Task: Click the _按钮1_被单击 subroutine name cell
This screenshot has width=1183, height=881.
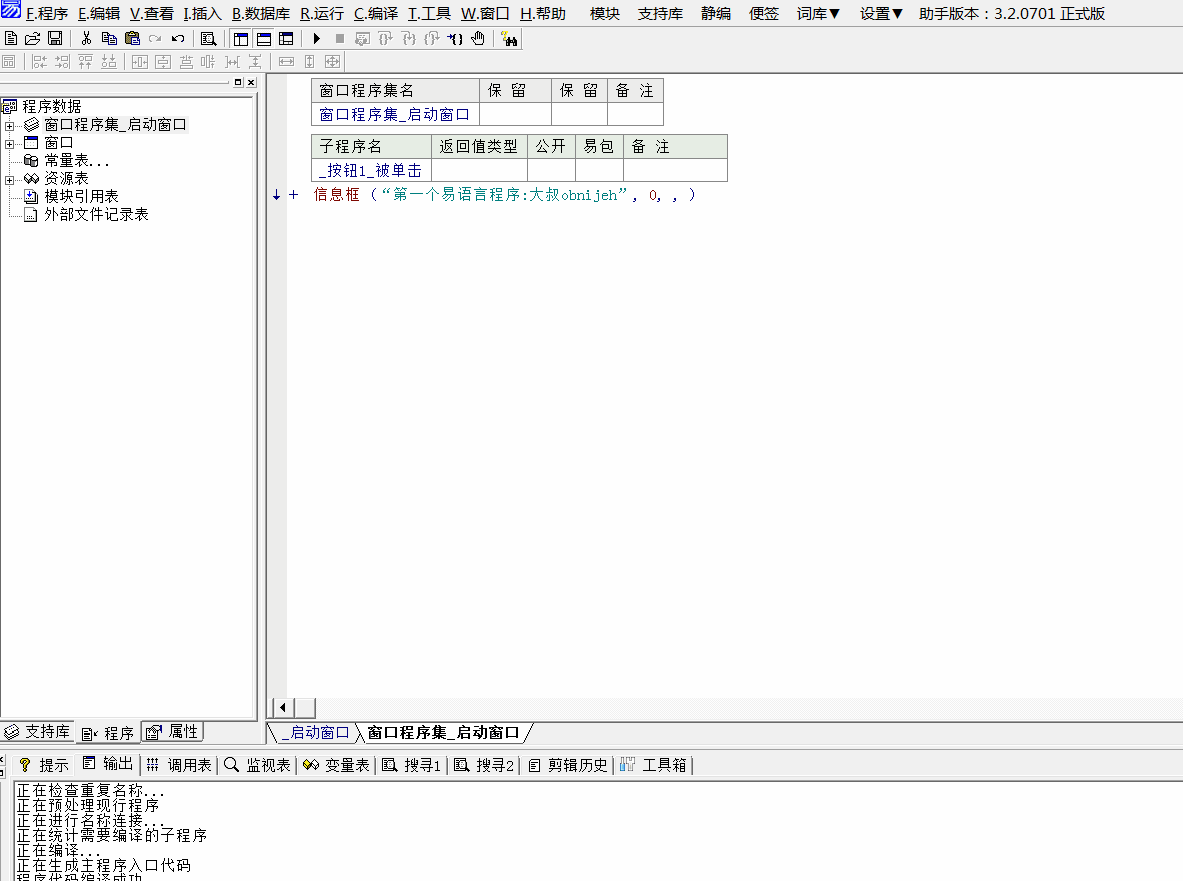Action: (370, 170)
